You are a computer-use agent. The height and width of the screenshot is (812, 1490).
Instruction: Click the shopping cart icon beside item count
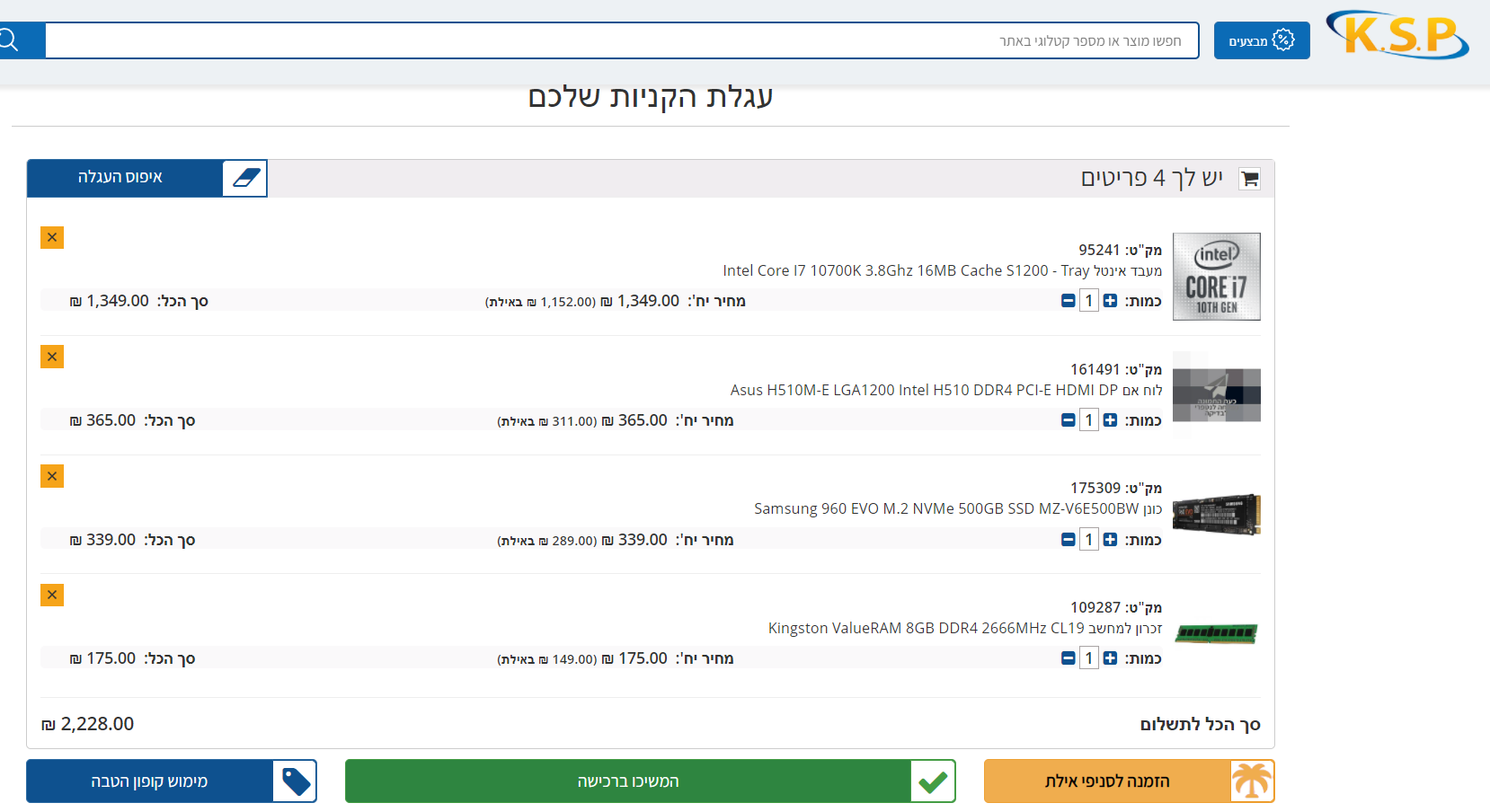click(1249, 179)
